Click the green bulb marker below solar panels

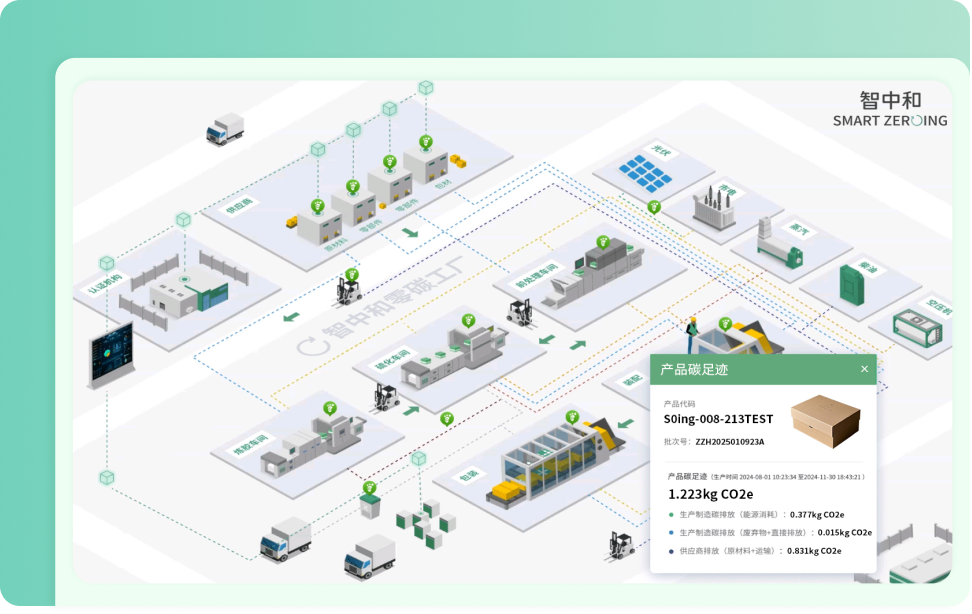[654, 207]
